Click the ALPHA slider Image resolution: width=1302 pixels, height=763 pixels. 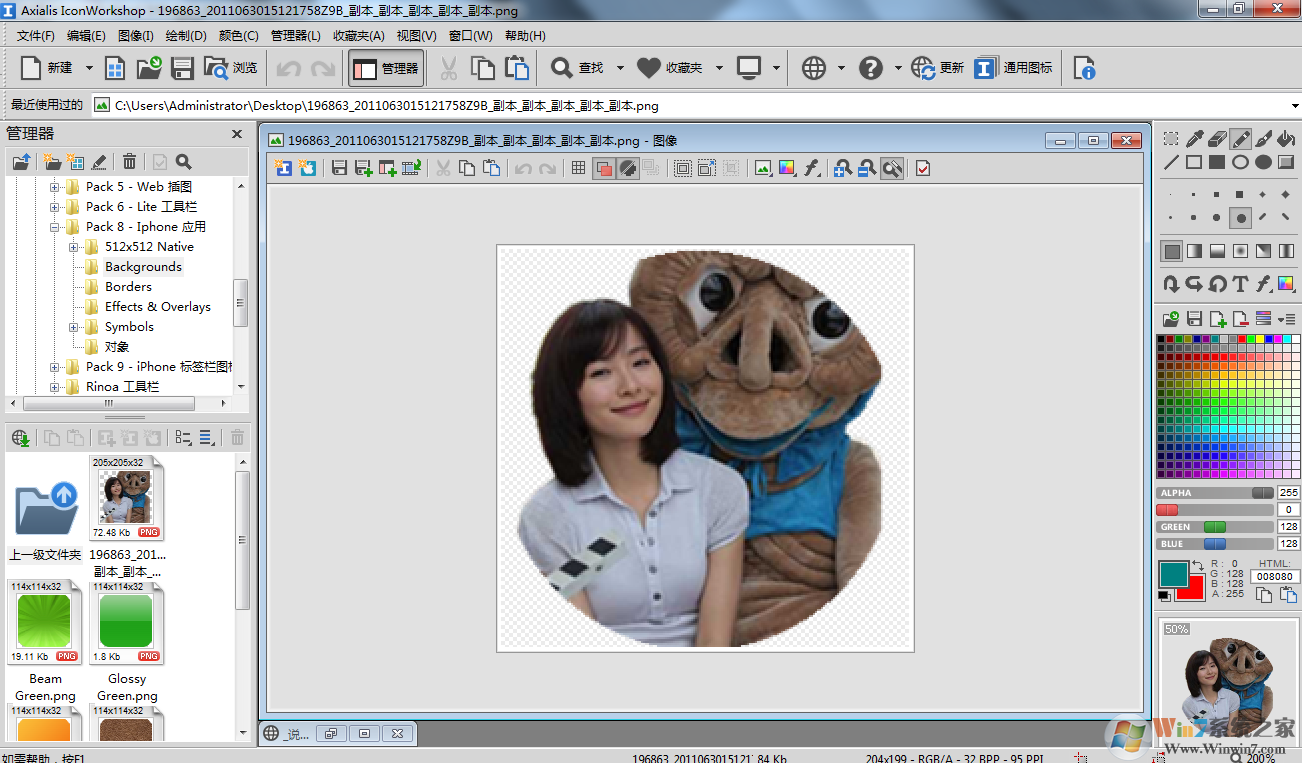coord(1215,493)
